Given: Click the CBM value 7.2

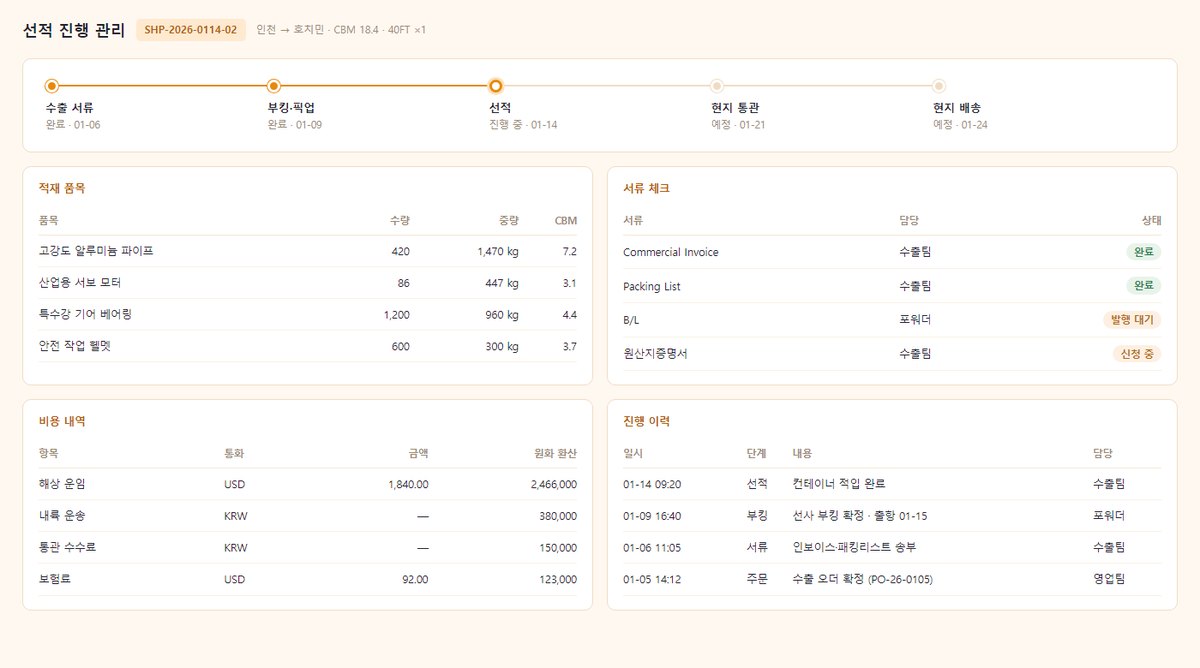Looking at the screenshot, I should tap(569, 252).
